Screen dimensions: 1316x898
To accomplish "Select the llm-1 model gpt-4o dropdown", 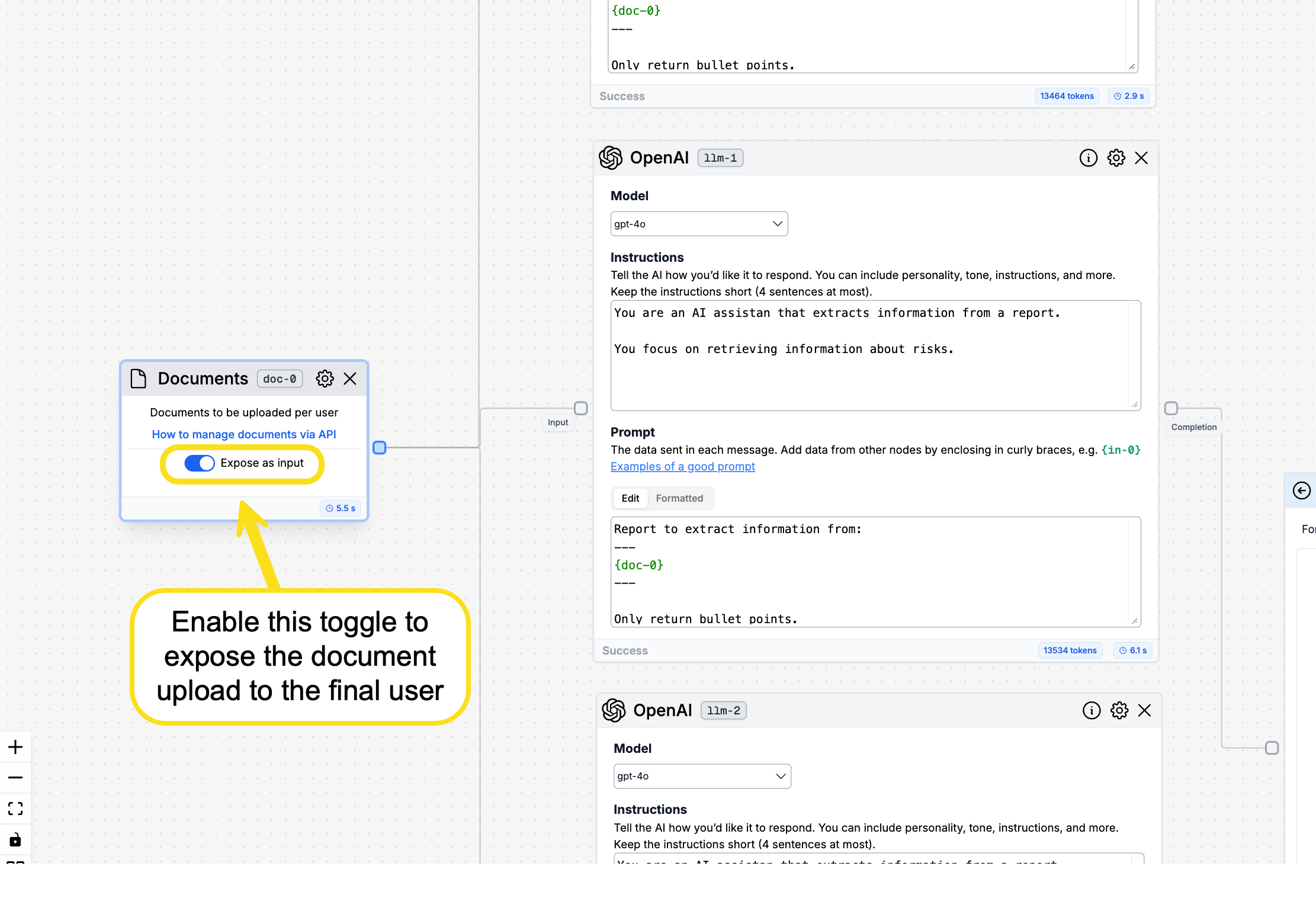I will [698, 224].
